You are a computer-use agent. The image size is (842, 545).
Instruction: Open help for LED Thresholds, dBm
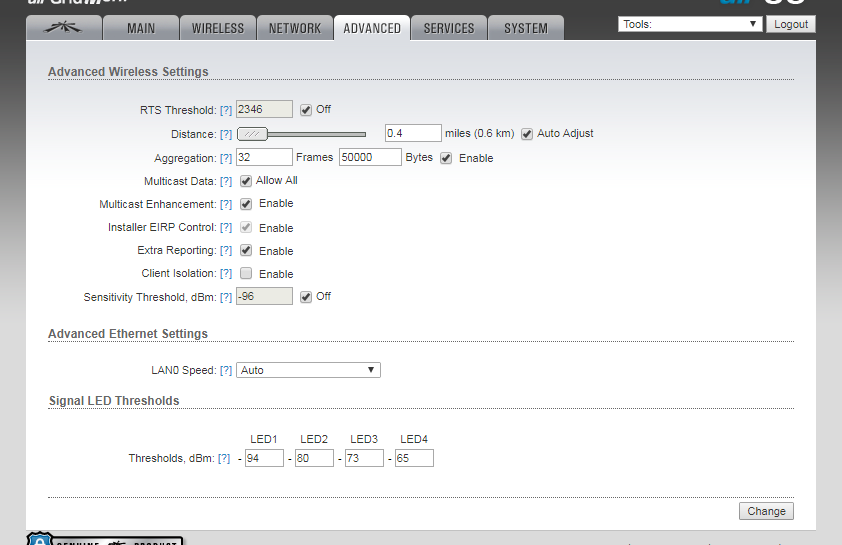click(224, 458)
